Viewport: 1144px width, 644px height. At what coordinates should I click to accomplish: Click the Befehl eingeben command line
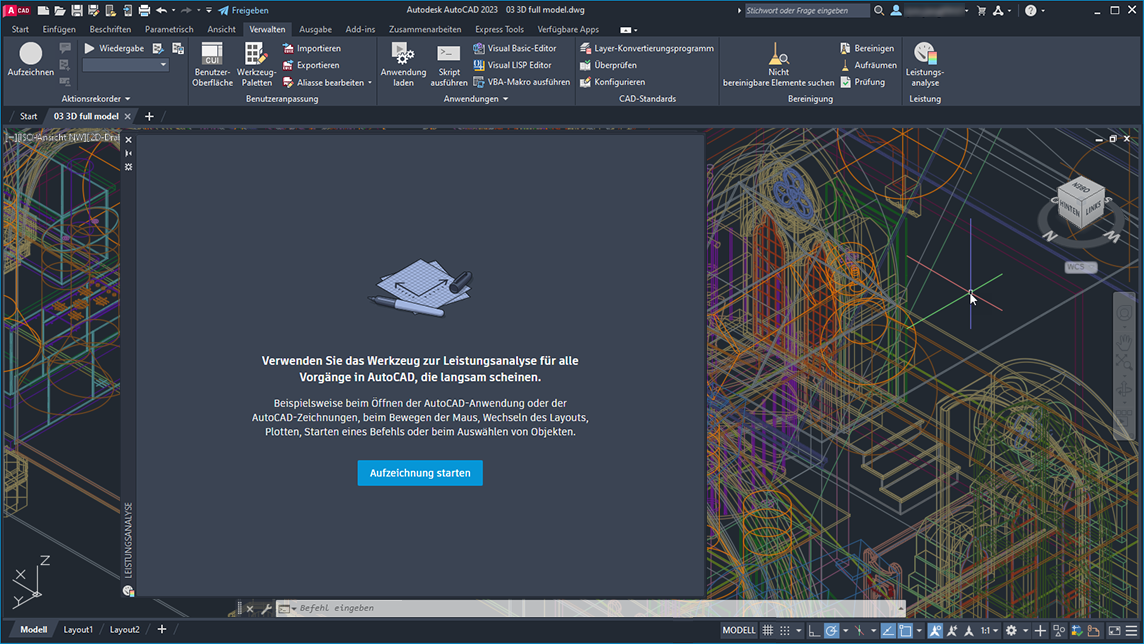coord(591,608)
